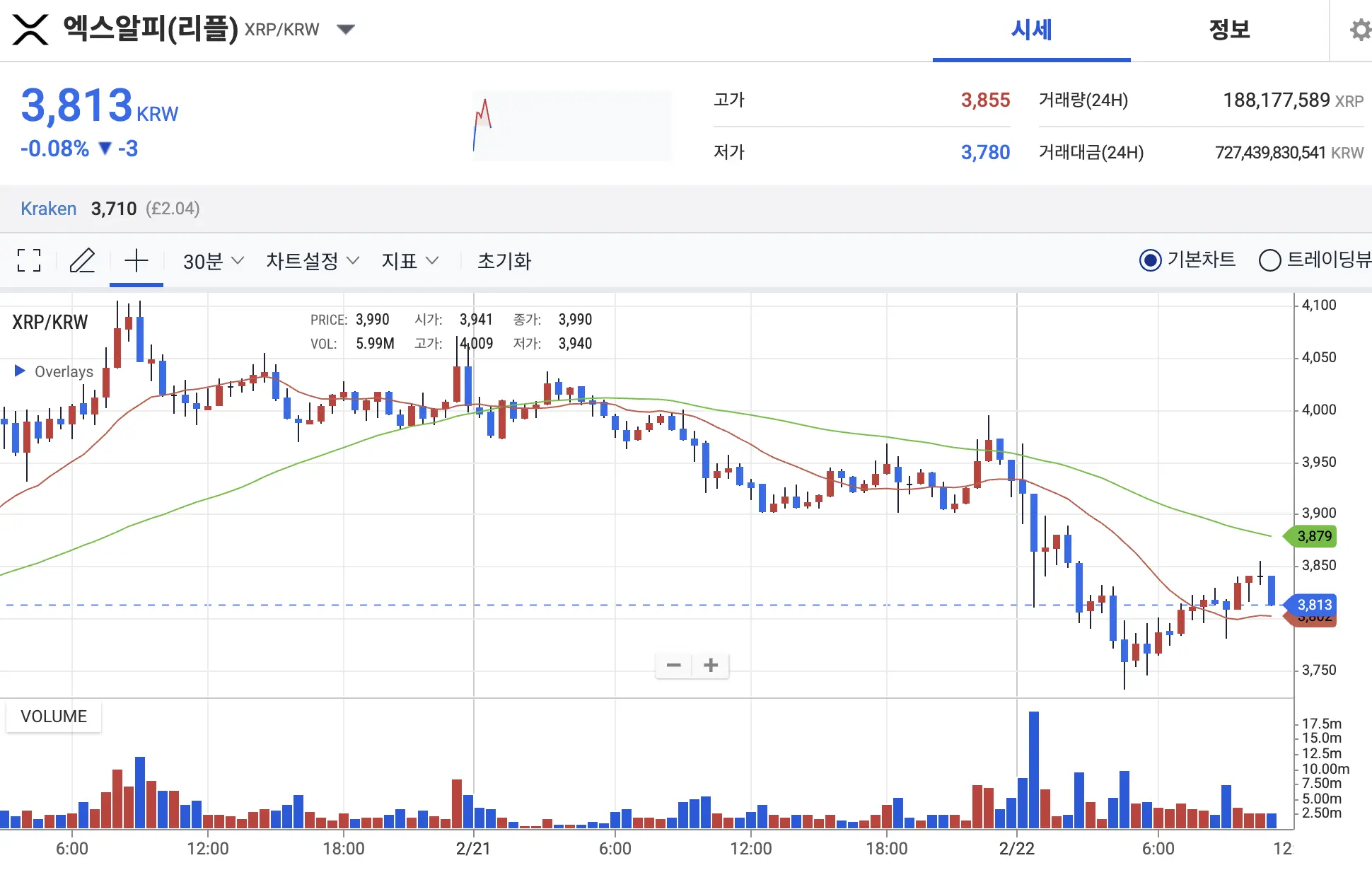Viewport: 1372px width, 870px height.
Task: Click the fullscreen expand chart icon
Action: (x=29, y=261)
